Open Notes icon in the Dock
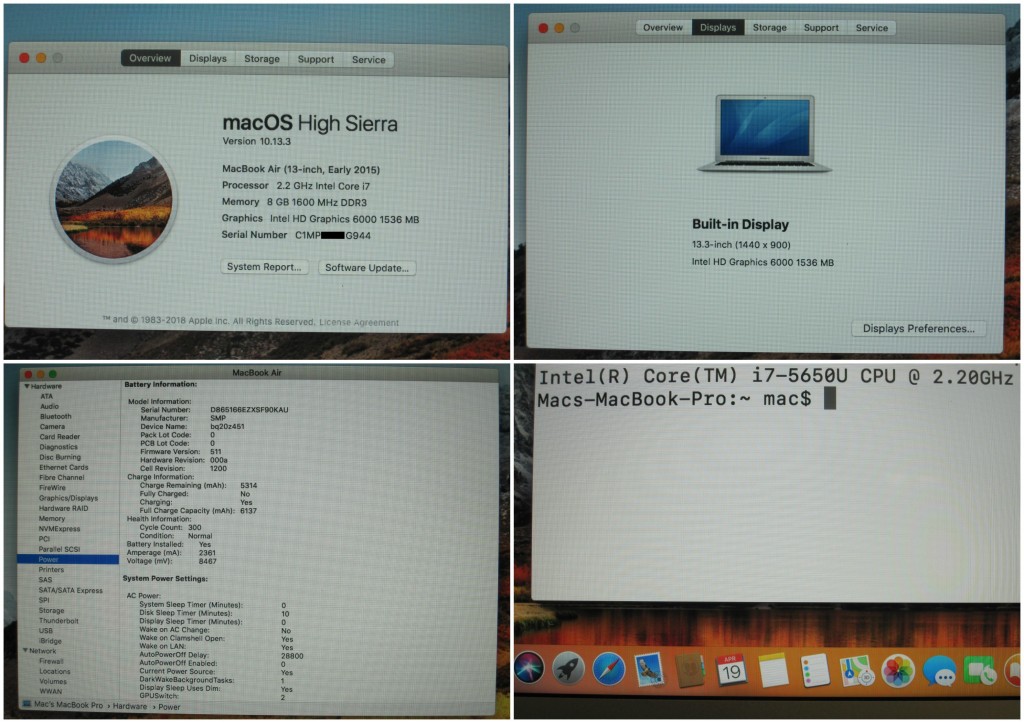Image resolution: width=1024 pixels, height=723 pixels. click(x=774, y=670)
